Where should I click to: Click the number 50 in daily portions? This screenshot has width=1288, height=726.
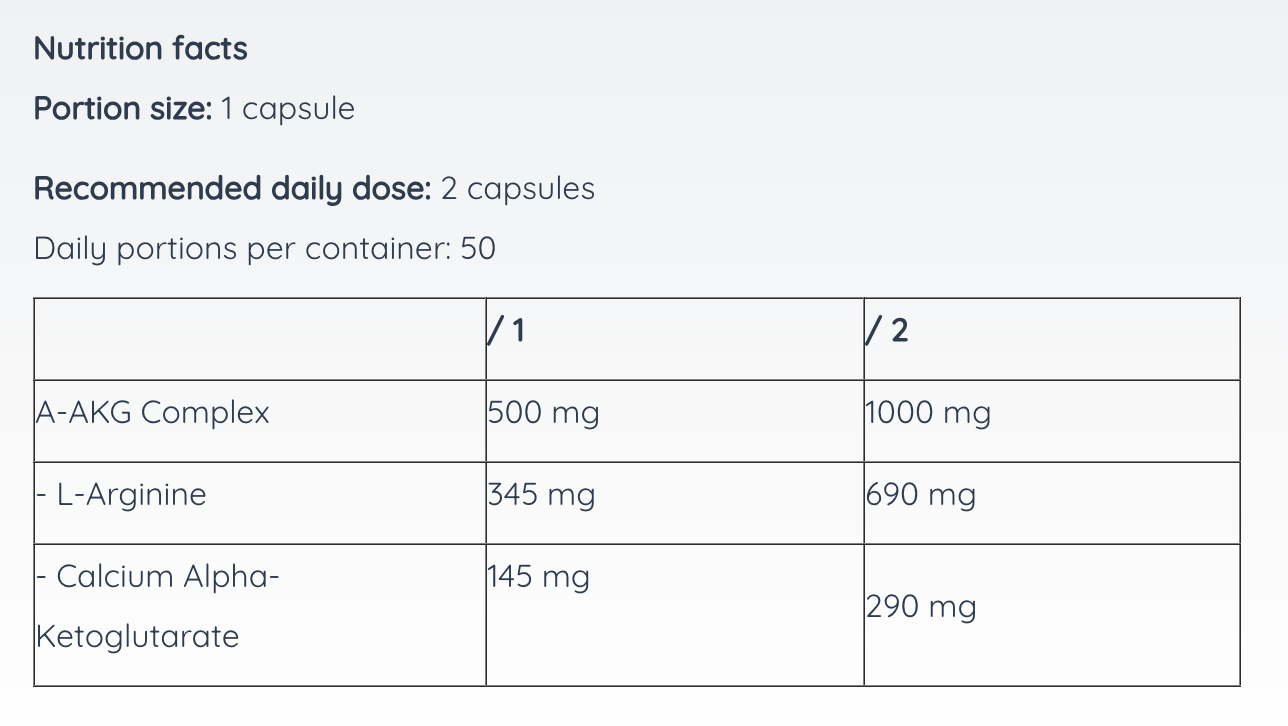(478, 248)
